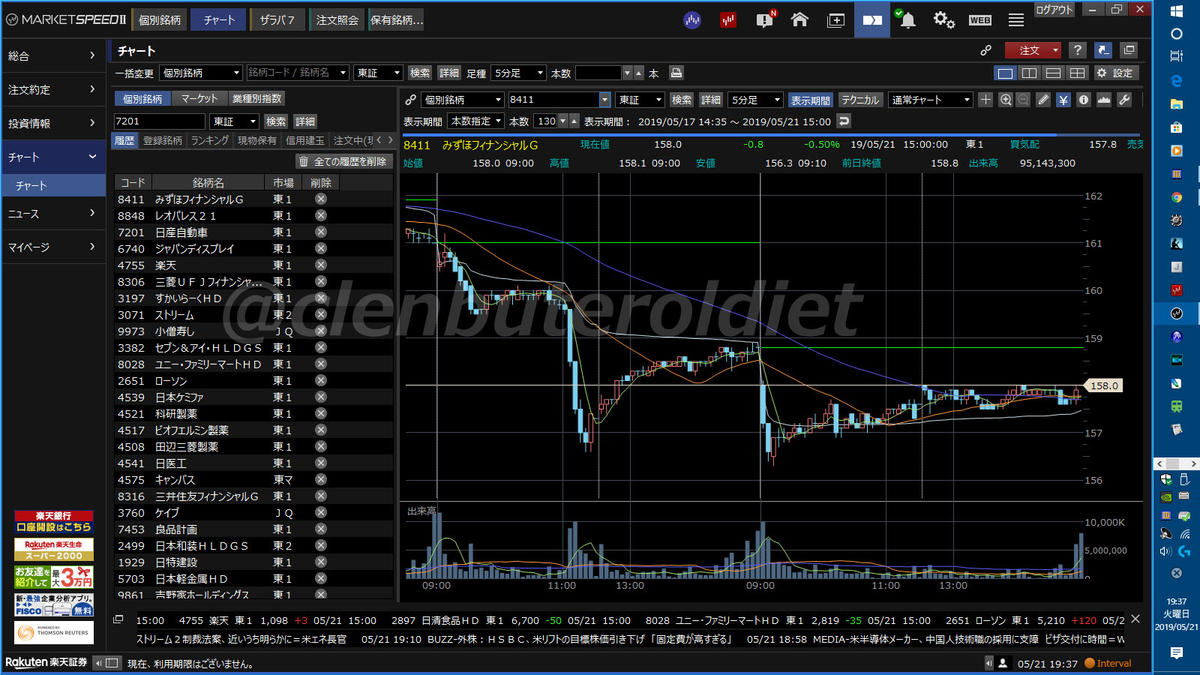This screenshot has width=1200, height=675.
Task: Click the テクニカル button
Action: [860, 100]
